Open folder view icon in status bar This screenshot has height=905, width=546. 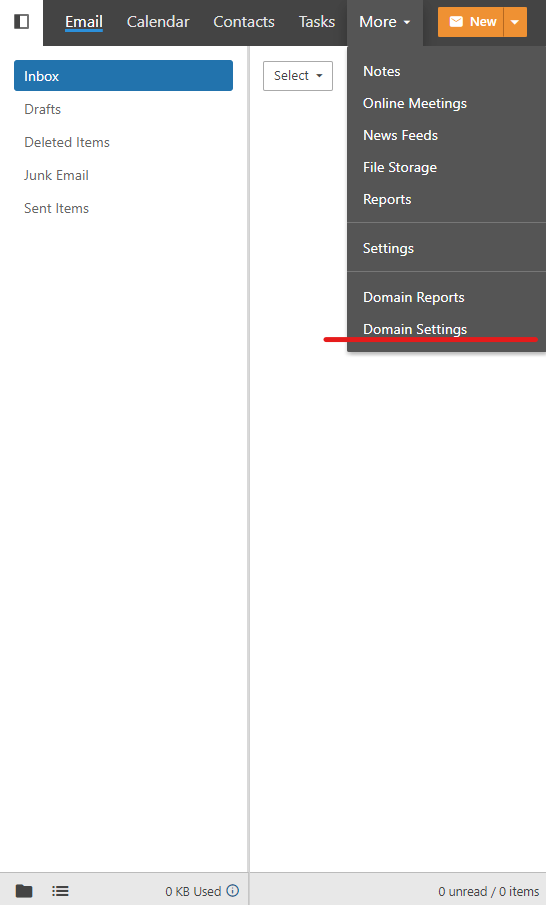(x=24, y=891)
